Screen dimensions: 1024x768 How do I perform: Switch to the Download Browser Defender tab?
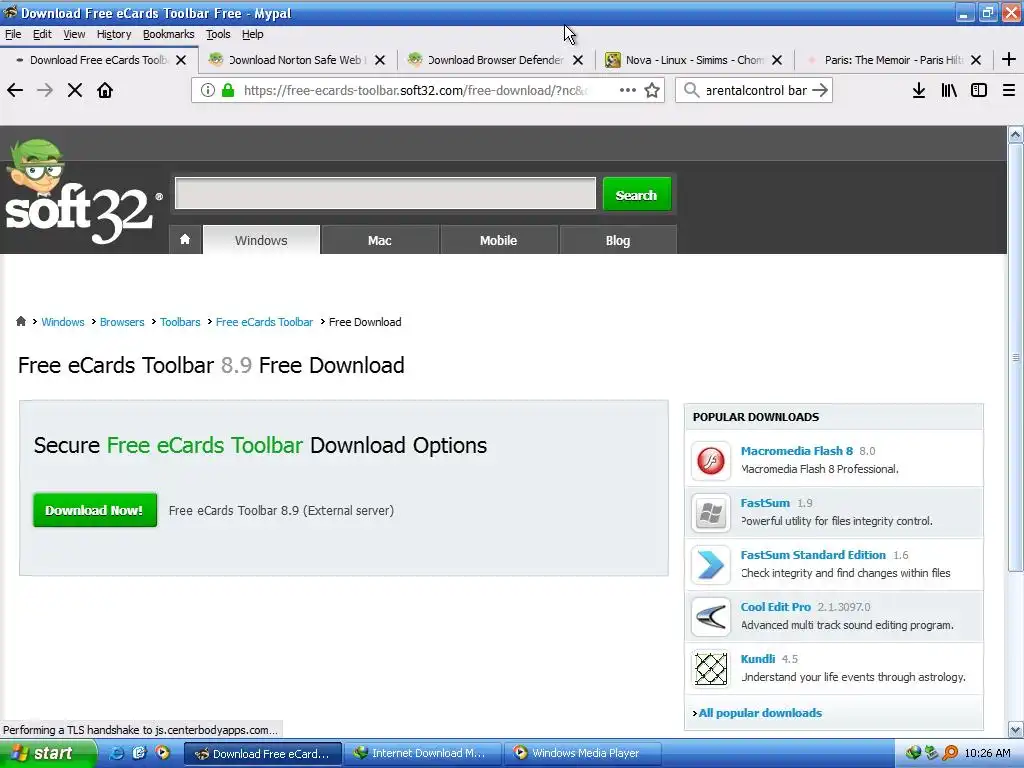(x=494, y=60)
